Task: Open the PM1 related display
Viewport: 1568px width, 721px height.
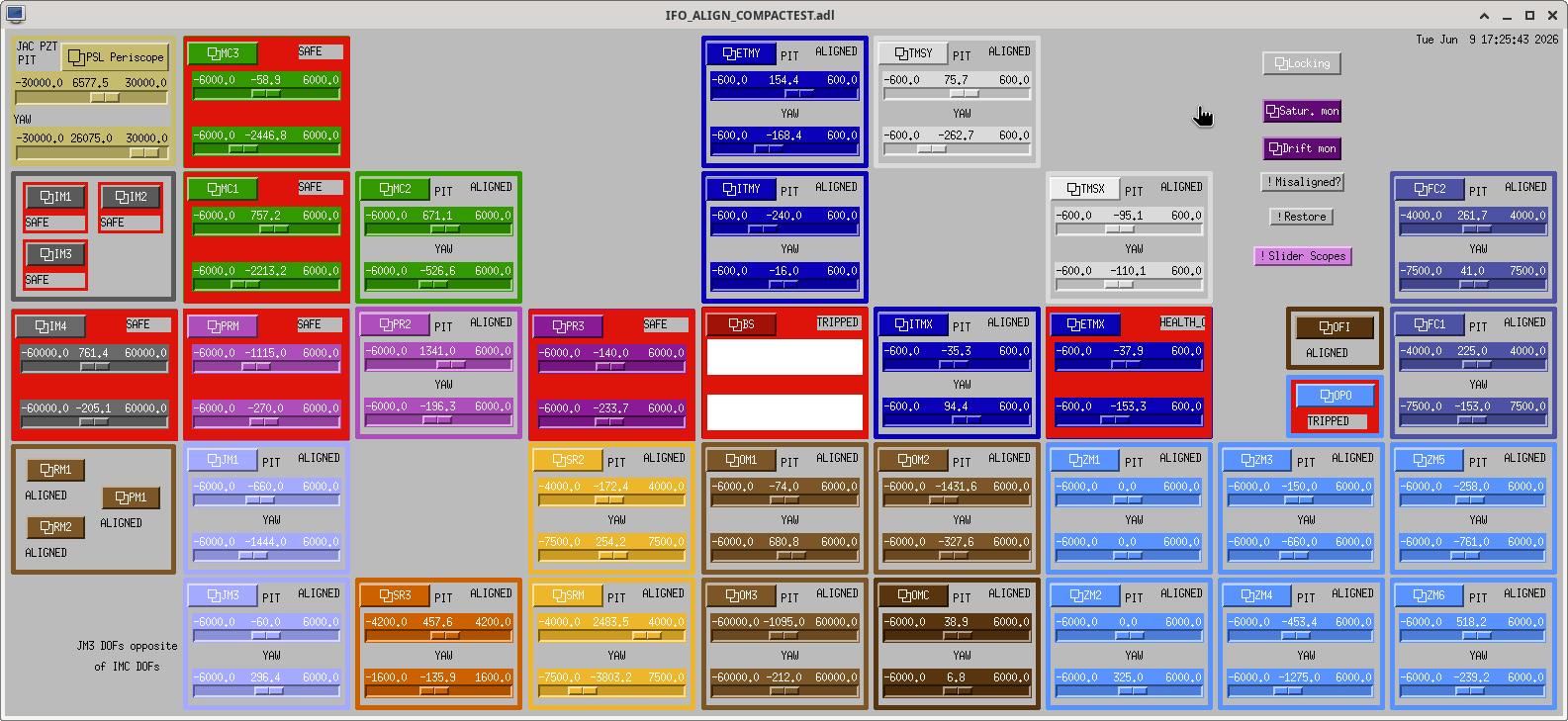Action: click(131, 497)
